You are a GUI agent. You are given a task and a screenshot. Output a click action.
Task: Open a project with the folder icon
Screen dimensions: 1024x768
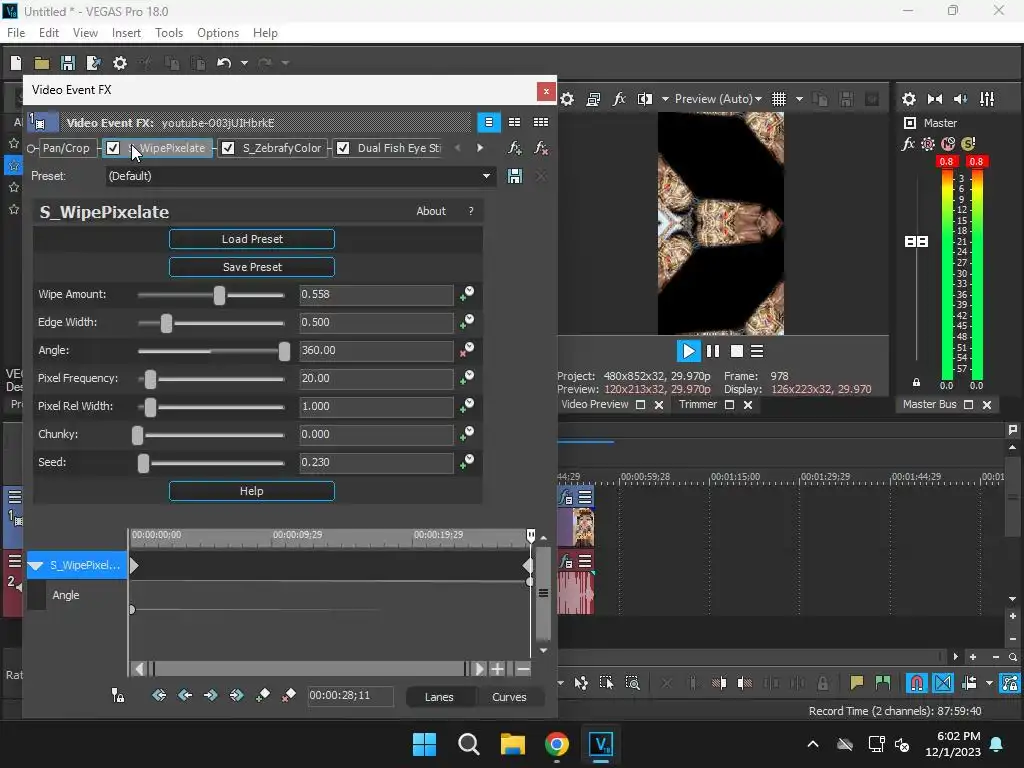[x=42, y=63]
